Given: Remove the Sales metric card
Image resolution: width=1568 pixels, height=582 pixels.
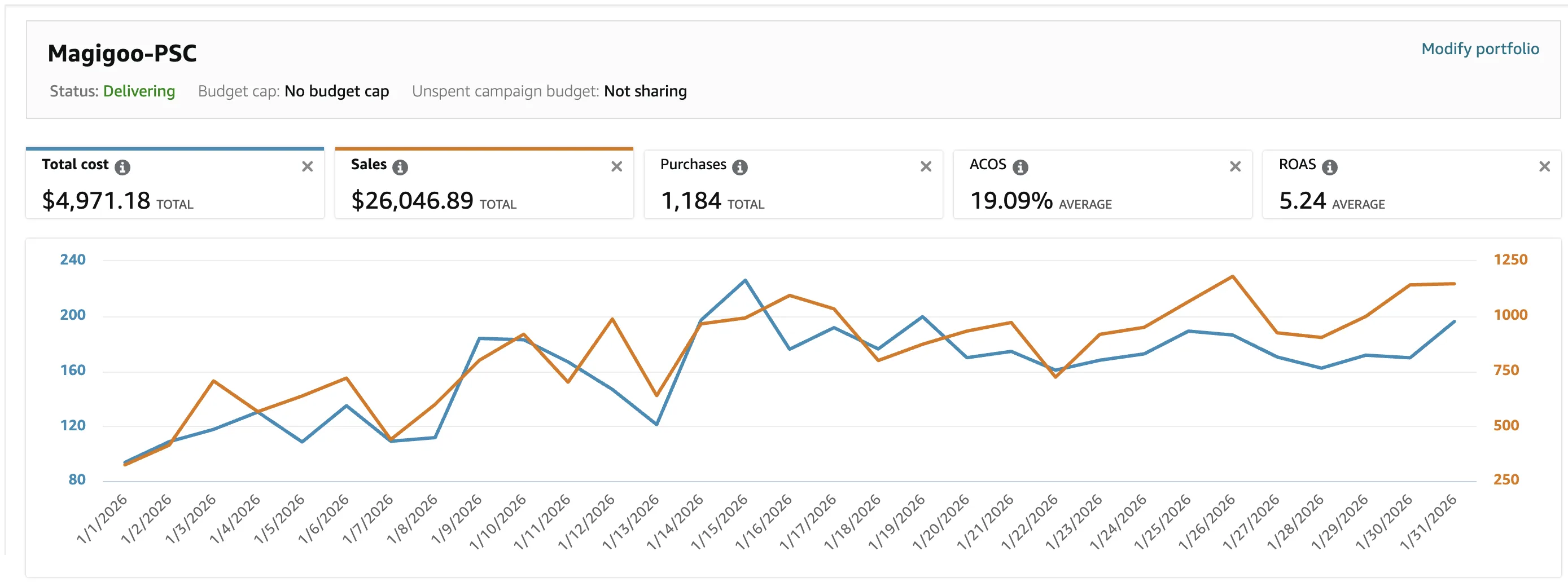Looking at the screenshot, I should click(x=616, y=166).
